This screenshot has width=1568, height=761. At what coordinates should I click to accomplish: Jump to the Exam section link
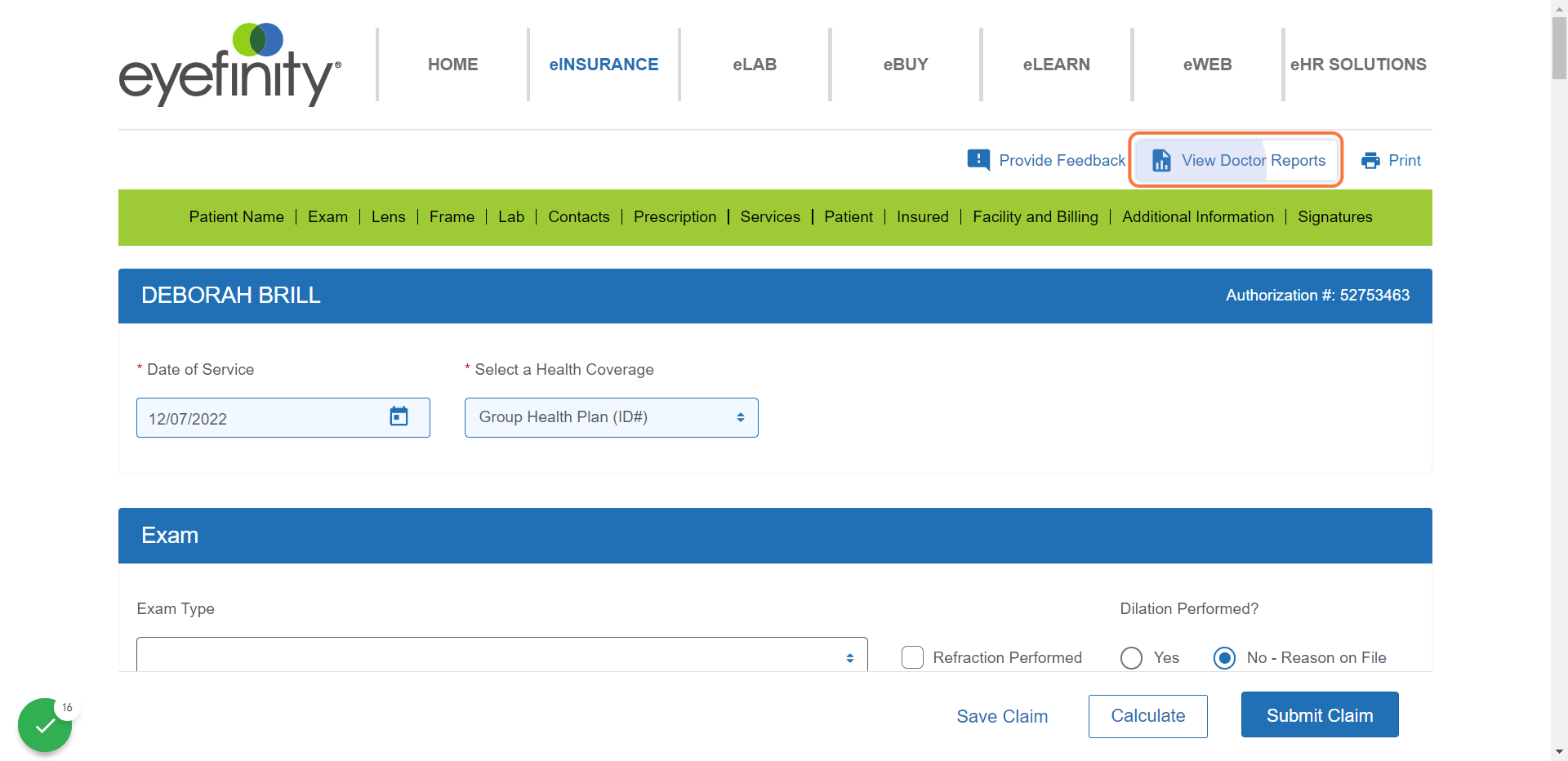327,216
